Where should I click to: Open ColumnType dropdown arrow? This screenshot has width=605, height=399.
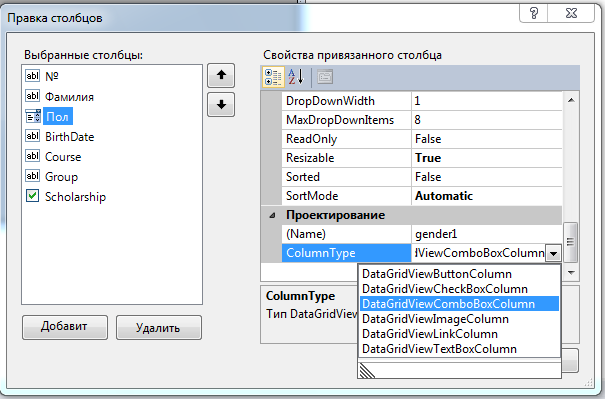[553, 253]
